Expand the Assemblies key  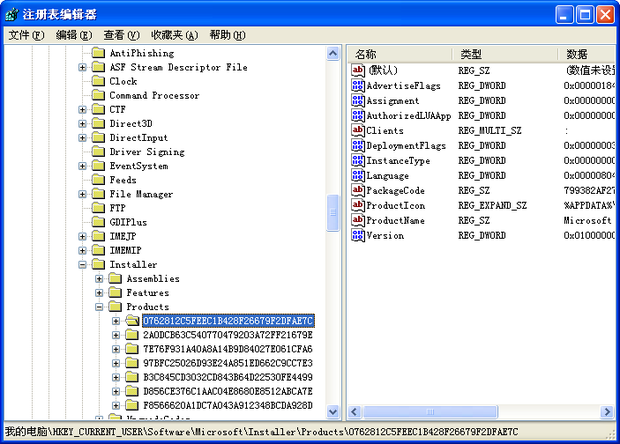(99, 279)
